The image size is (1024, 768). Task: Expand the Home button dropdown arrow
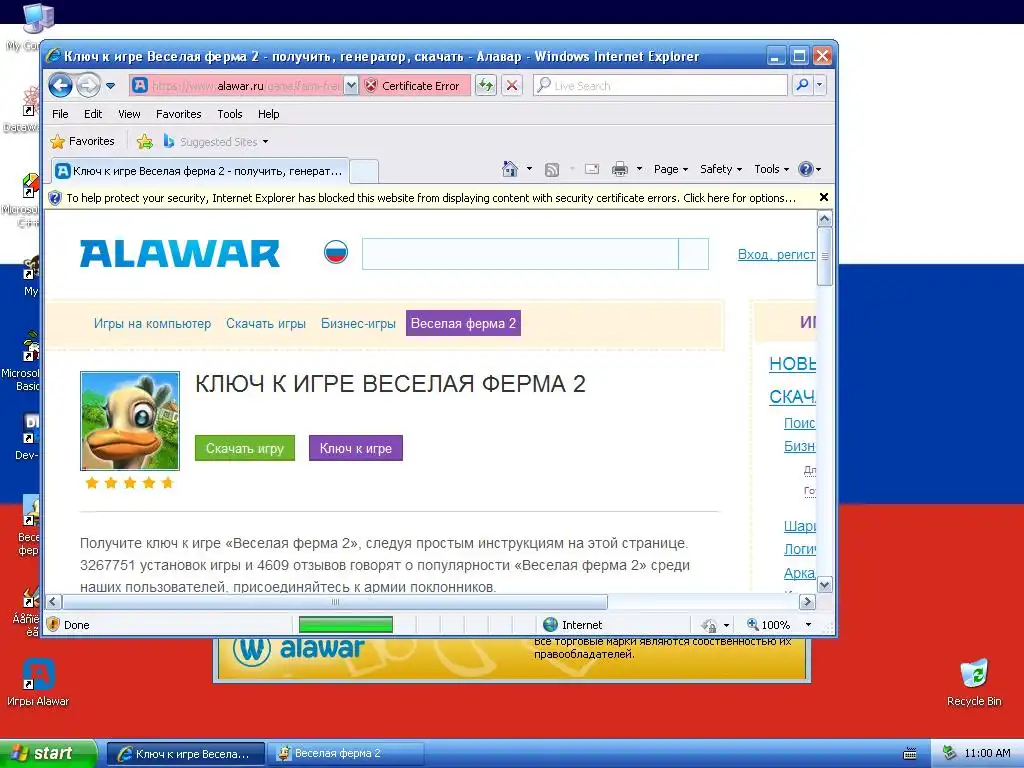pyautogui.click(x=529, y=169)
